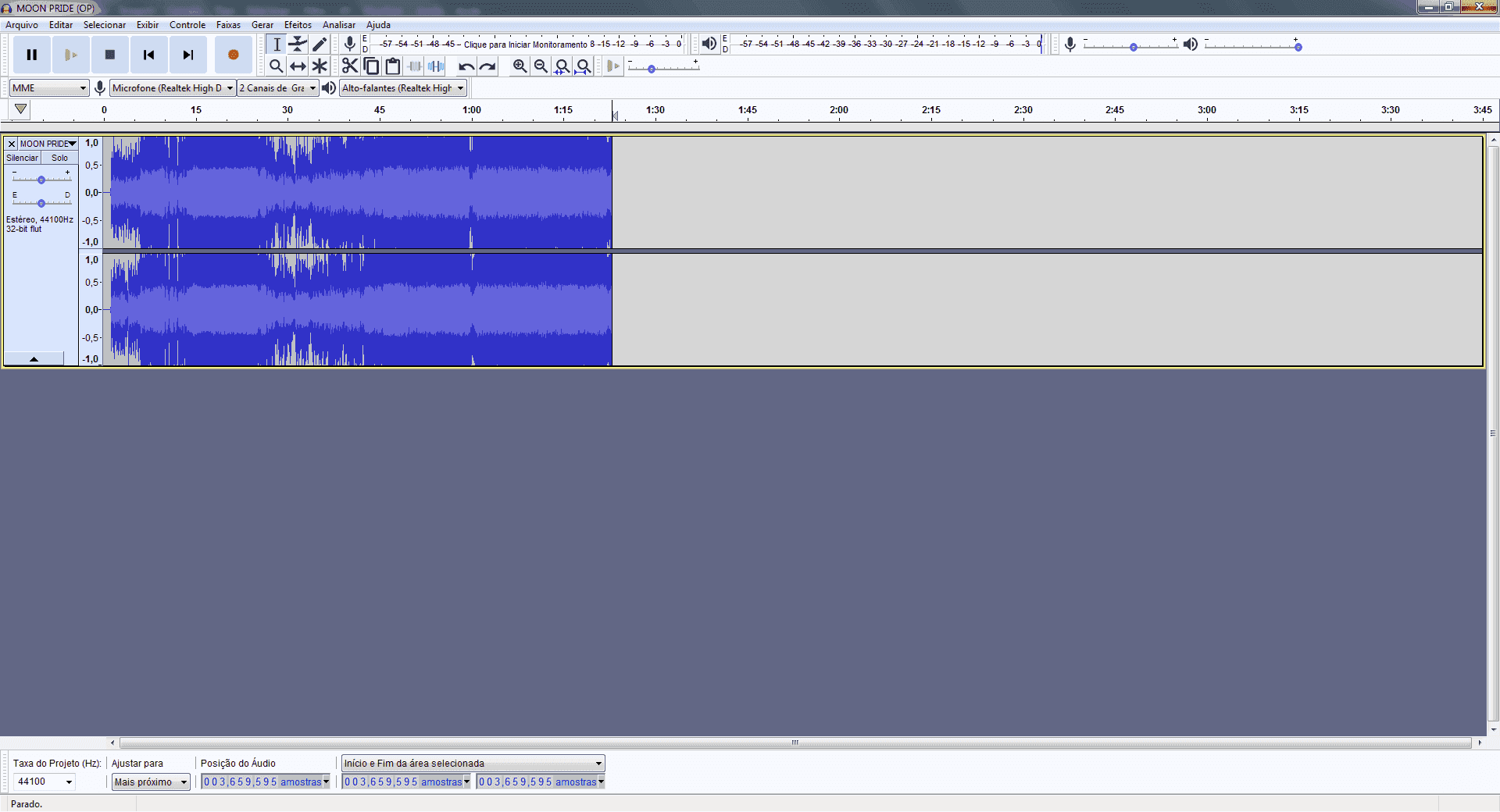The height and width of the screenshot is (812, 1500).
Task: Open the MOON PRIDE track name menu
Action: (48, 144)
